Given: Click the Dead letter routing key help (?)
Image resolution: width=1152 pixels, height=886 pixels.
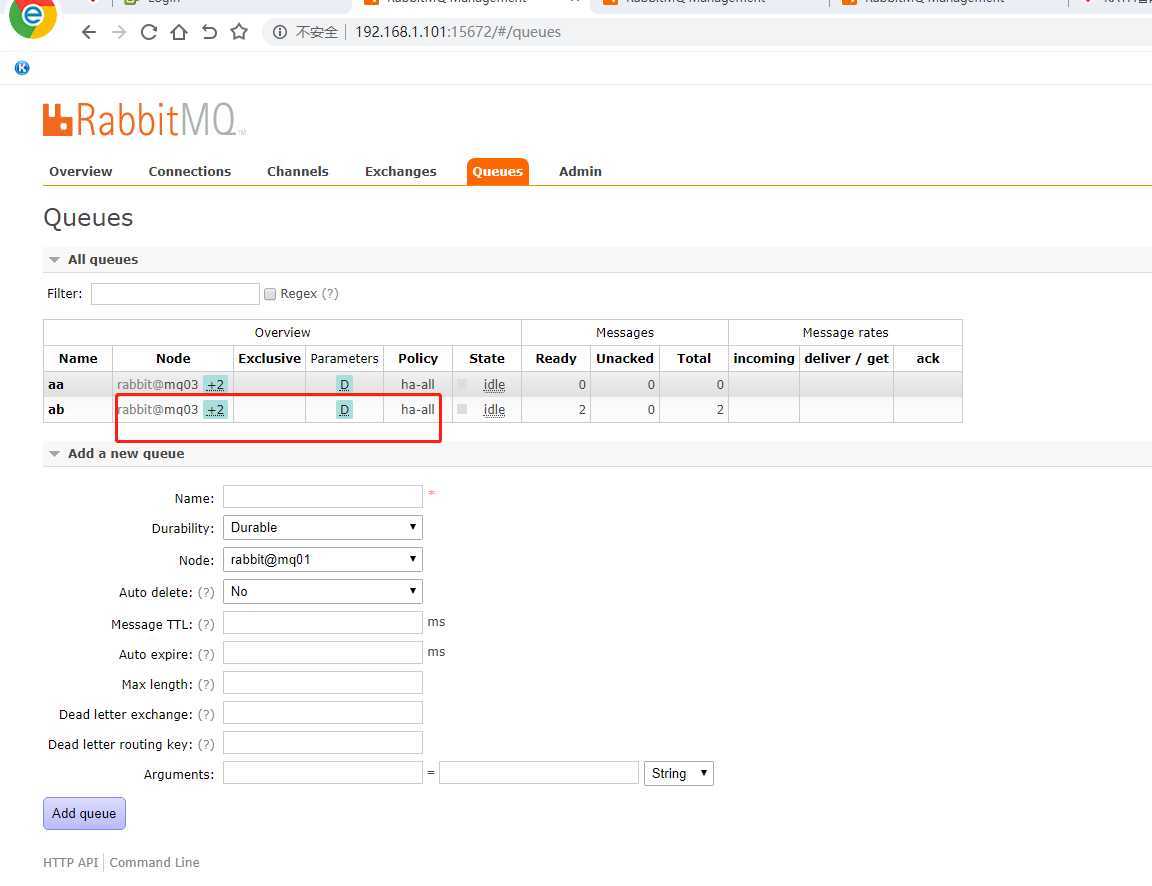Looking at the screenshot, I should (x=206, y=745).
